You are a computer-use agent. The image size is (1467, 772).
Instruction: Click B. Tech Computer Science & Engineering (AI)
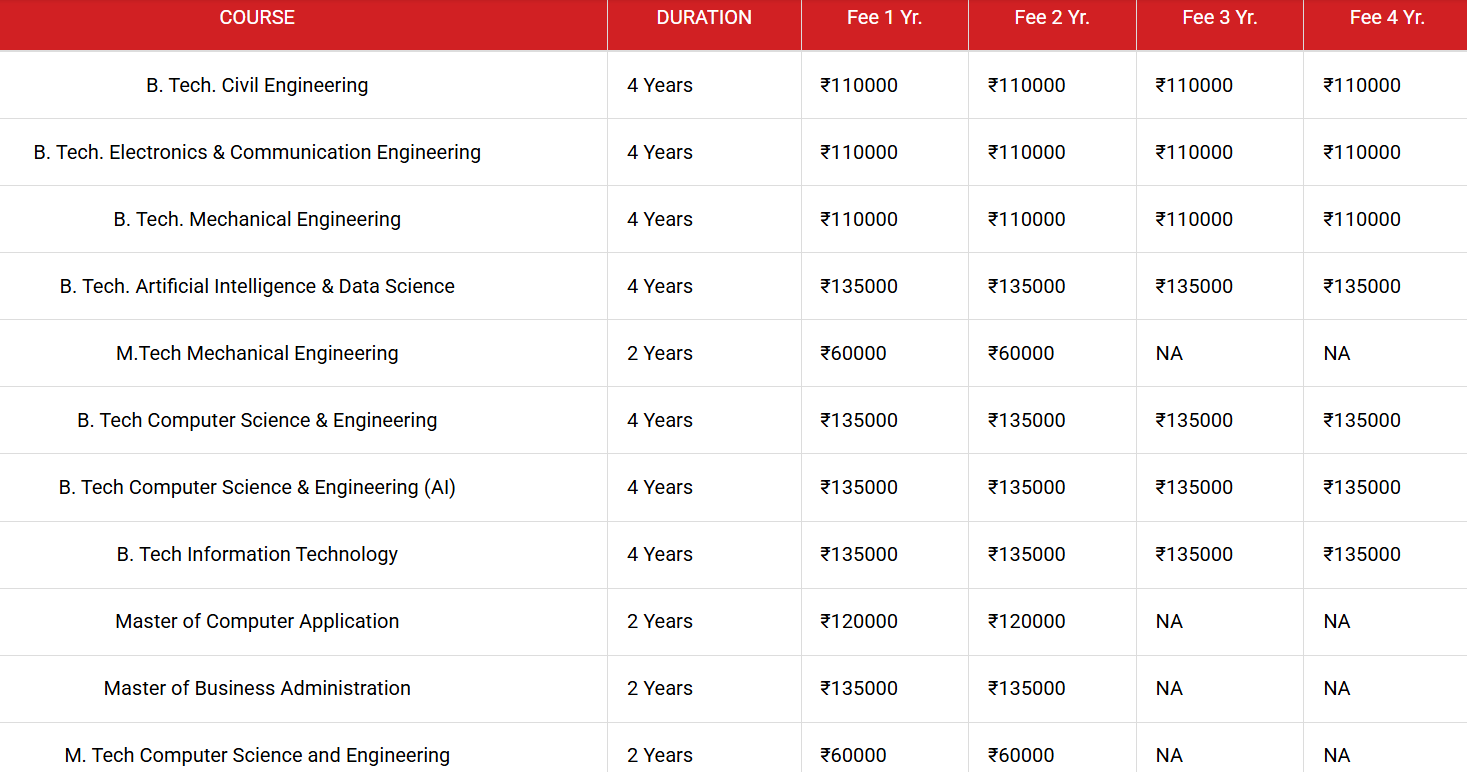[257, 488]
